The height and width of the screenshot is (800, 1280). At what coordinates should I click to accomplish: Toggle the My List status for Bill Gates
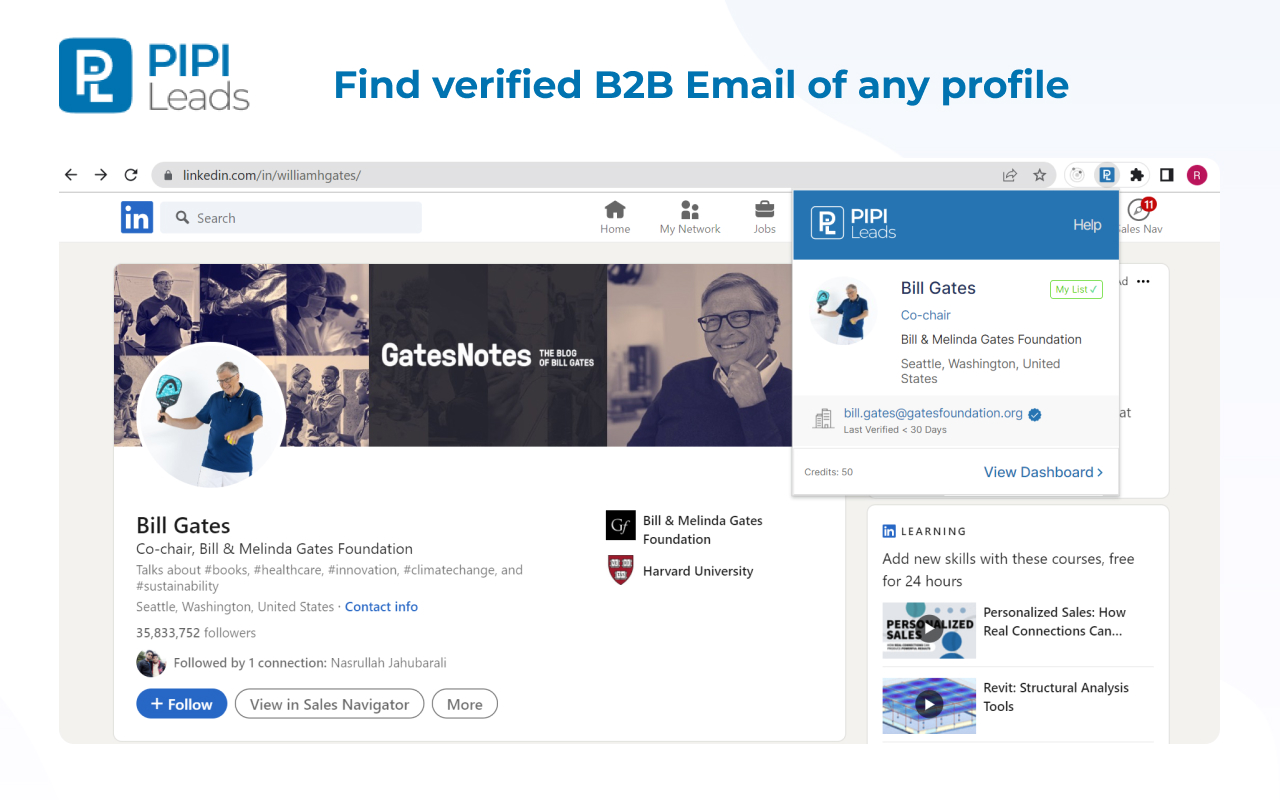click(x=1075, y=289)
